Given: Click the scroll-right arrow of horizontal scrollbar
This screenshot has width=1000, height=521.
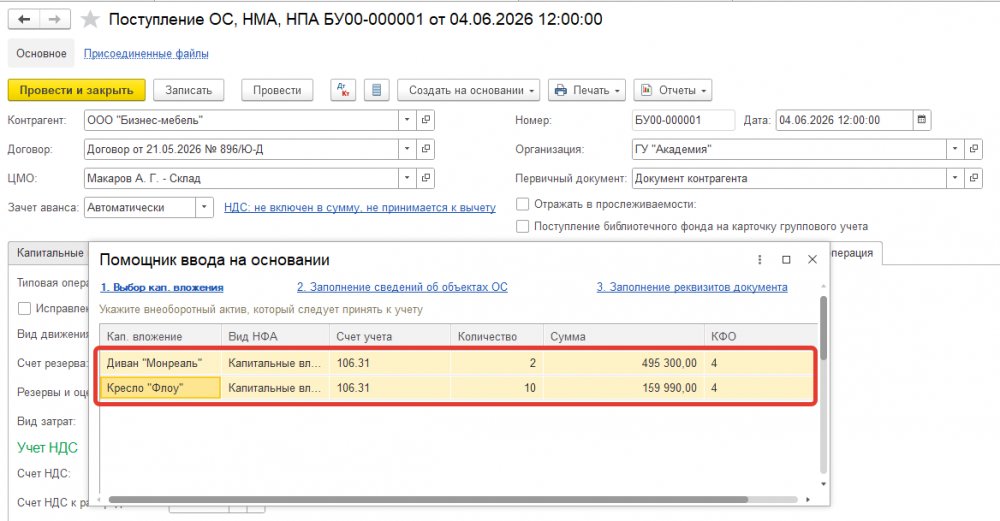Looking at the screenshot, I should pyautogui.click(x=808, y=500).
